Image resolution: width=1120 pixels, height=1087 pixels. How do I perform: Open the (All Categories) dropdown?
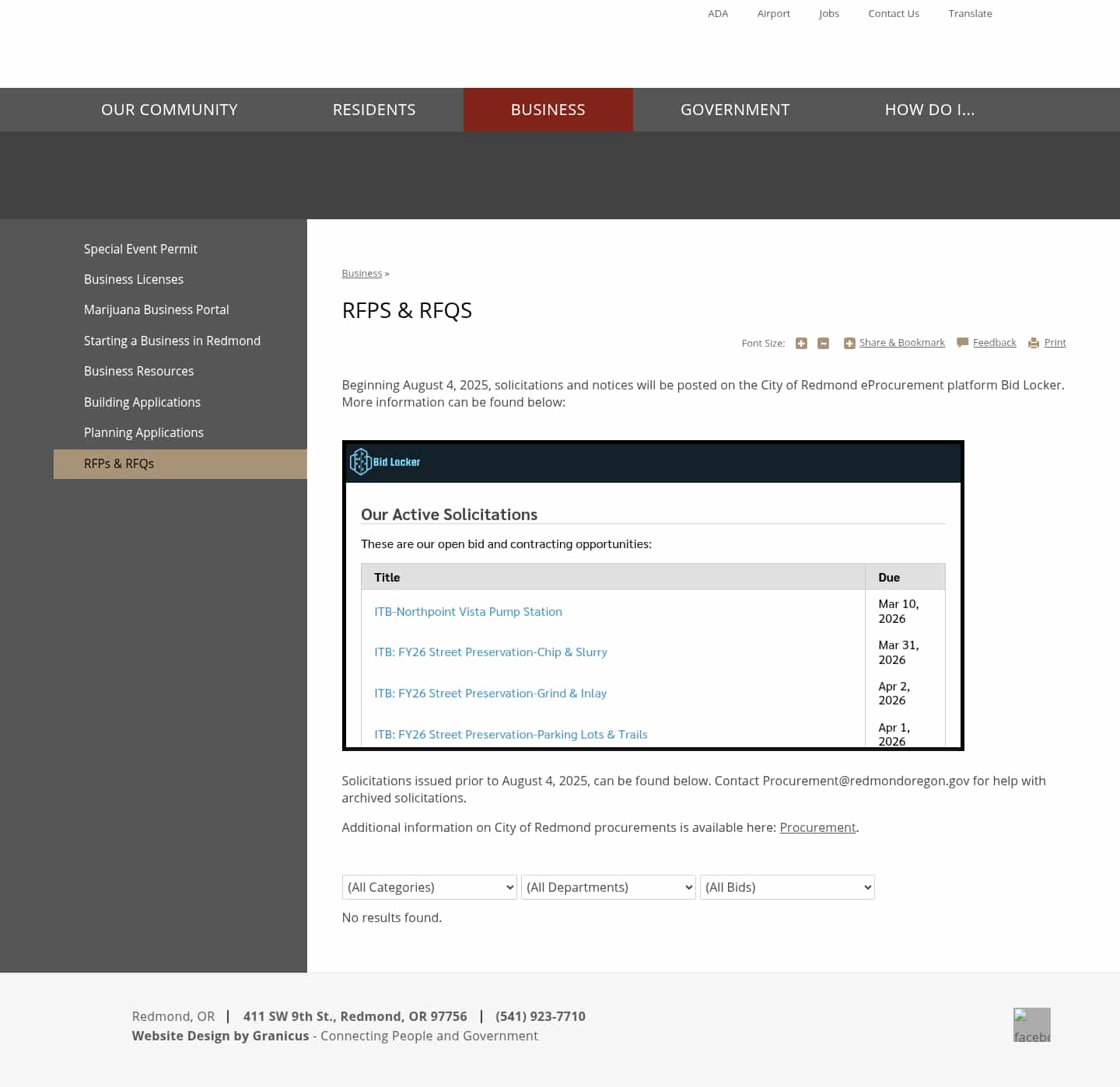tap(429, 886)
